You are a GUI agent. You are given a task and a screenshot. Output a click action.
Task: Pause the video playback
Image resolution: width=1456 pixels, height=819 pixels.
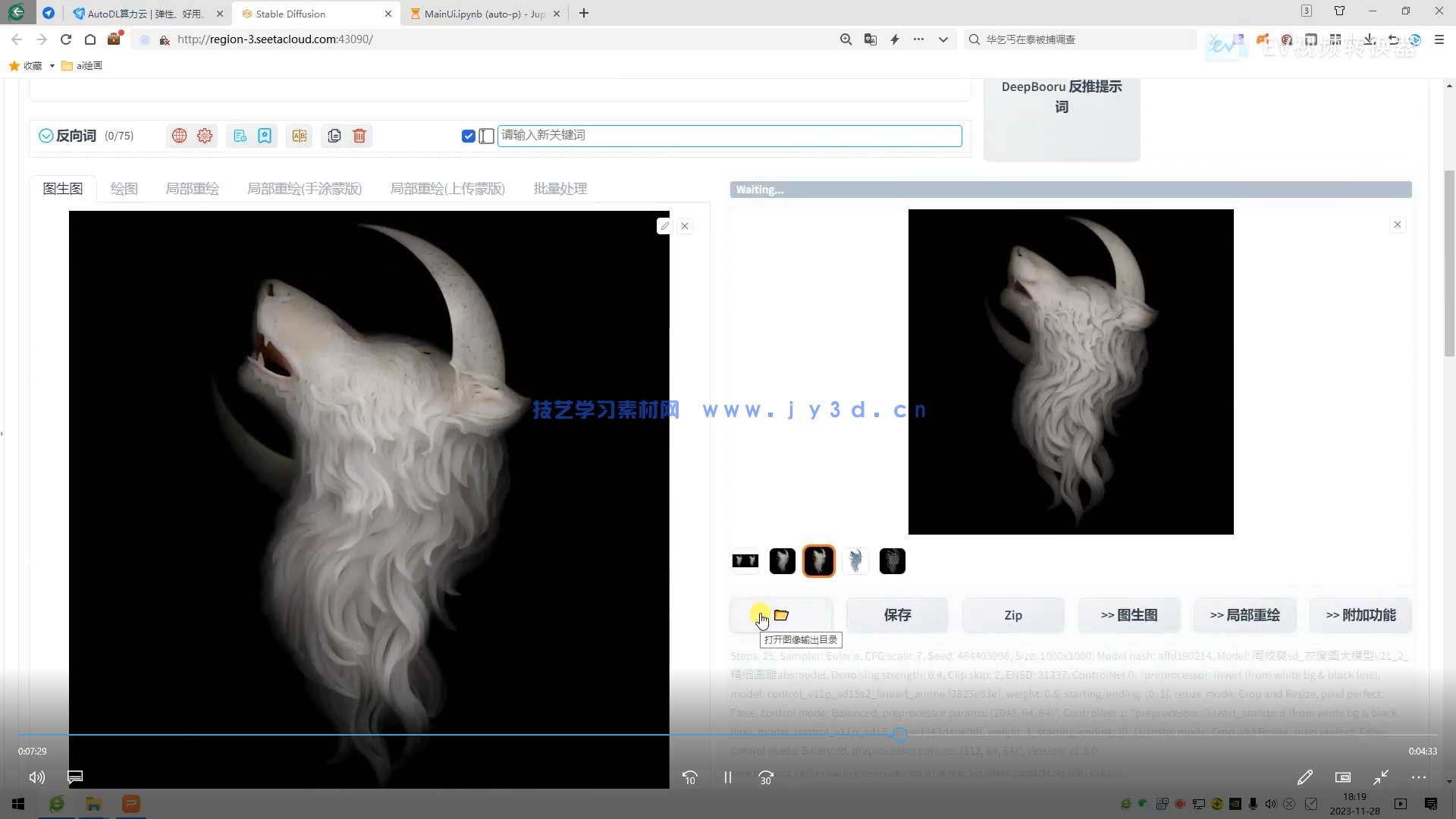pyautogui.click(x=727, y=777)
